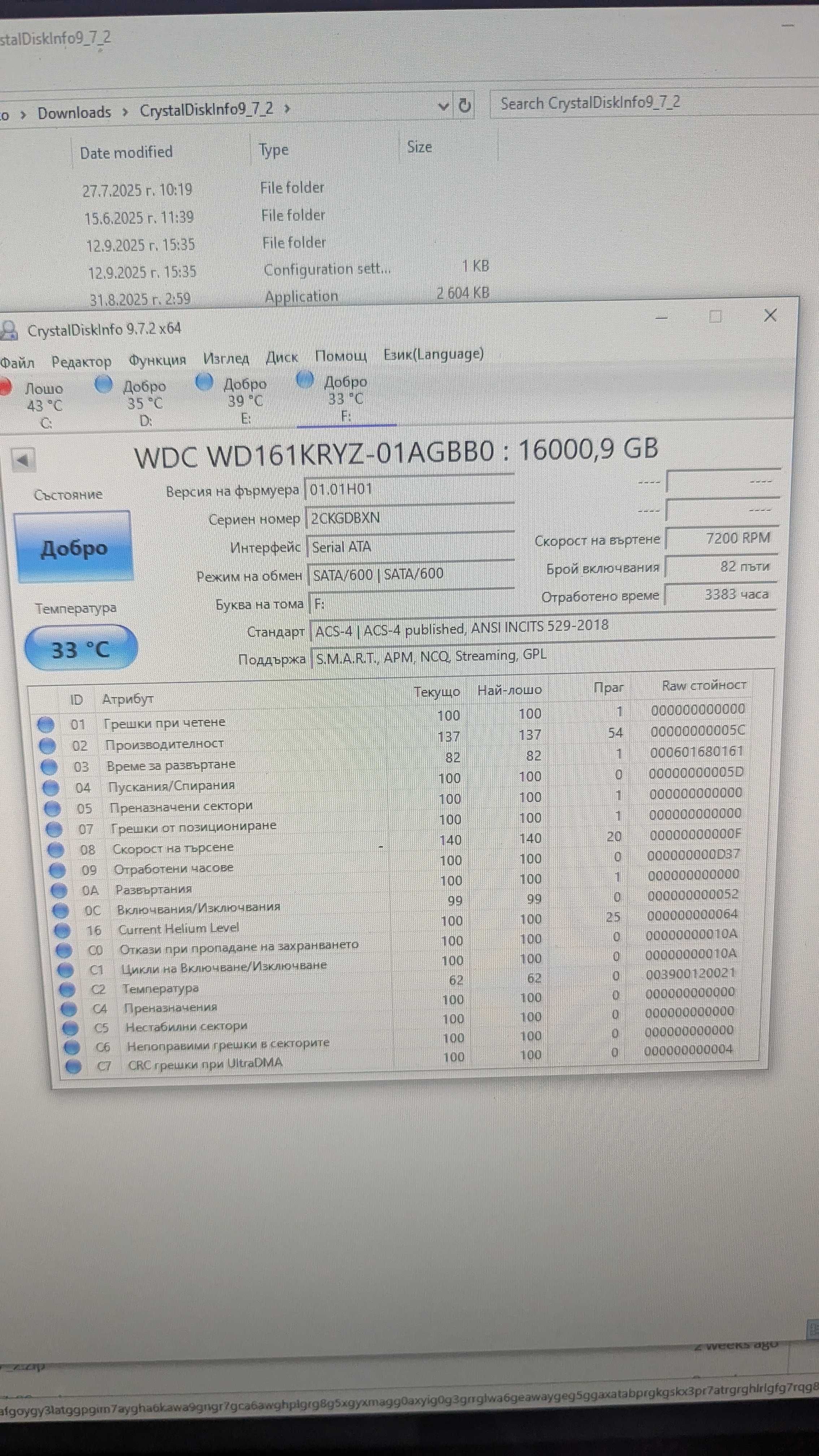The width and height of the screenshot is (819, 1456).
Task: Click the previous disk arrow button
Action: tap(23, 460)
